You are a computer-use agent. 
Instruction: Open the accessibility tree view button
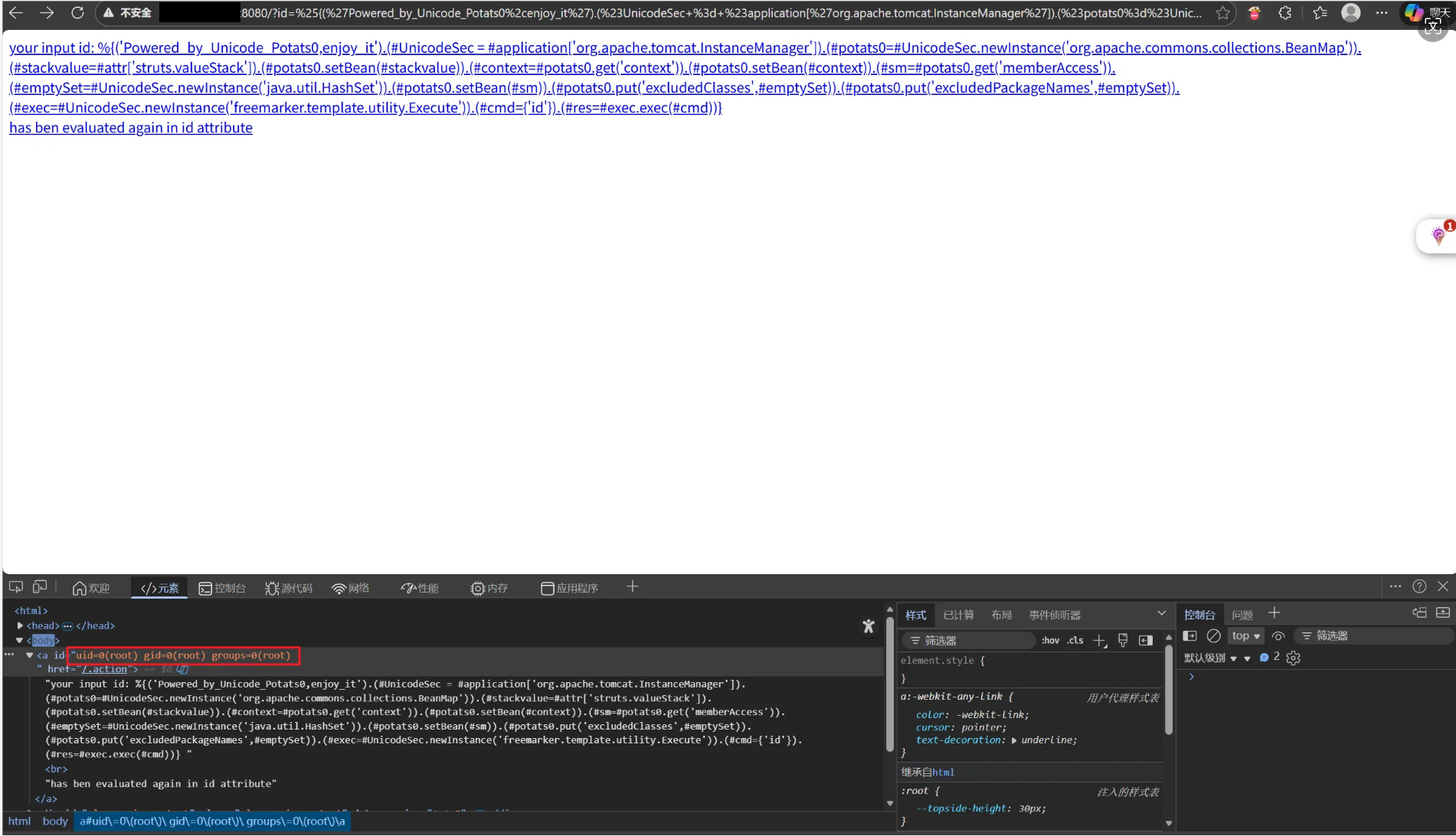(x=869, y=626)
